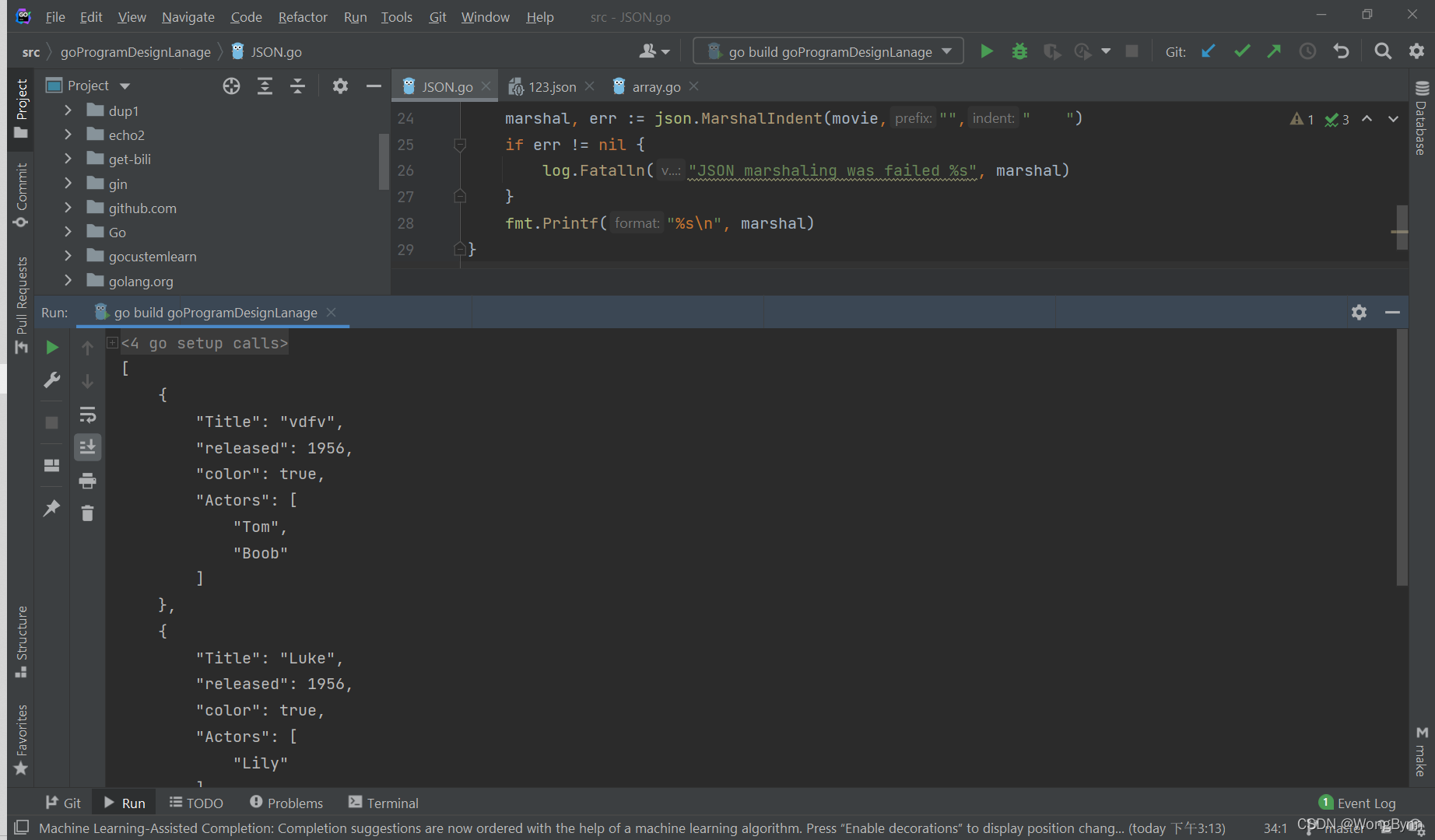1435x840 pixels.
Task: Rerun the go build with green play icon
Action: [x=985, y=51]
